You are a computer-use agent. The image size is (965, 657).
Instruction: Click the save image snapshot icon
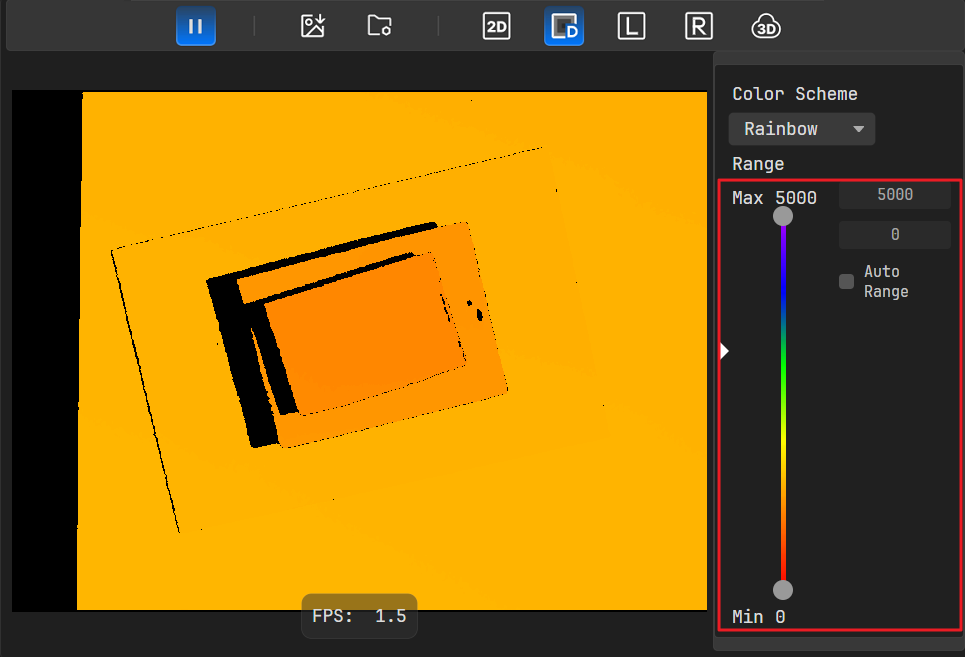(x=313, y=26)
